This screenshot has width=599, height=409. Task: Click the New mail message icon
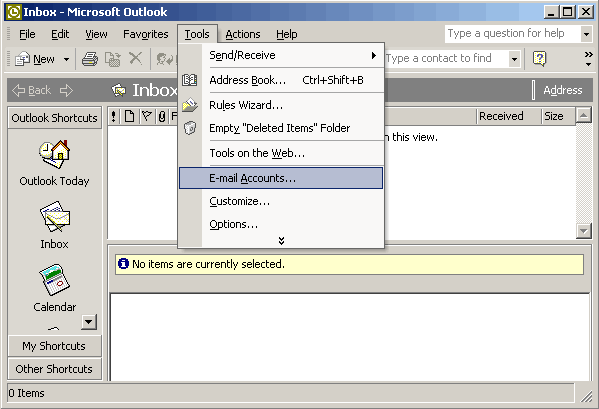click(x=22, y=59)
